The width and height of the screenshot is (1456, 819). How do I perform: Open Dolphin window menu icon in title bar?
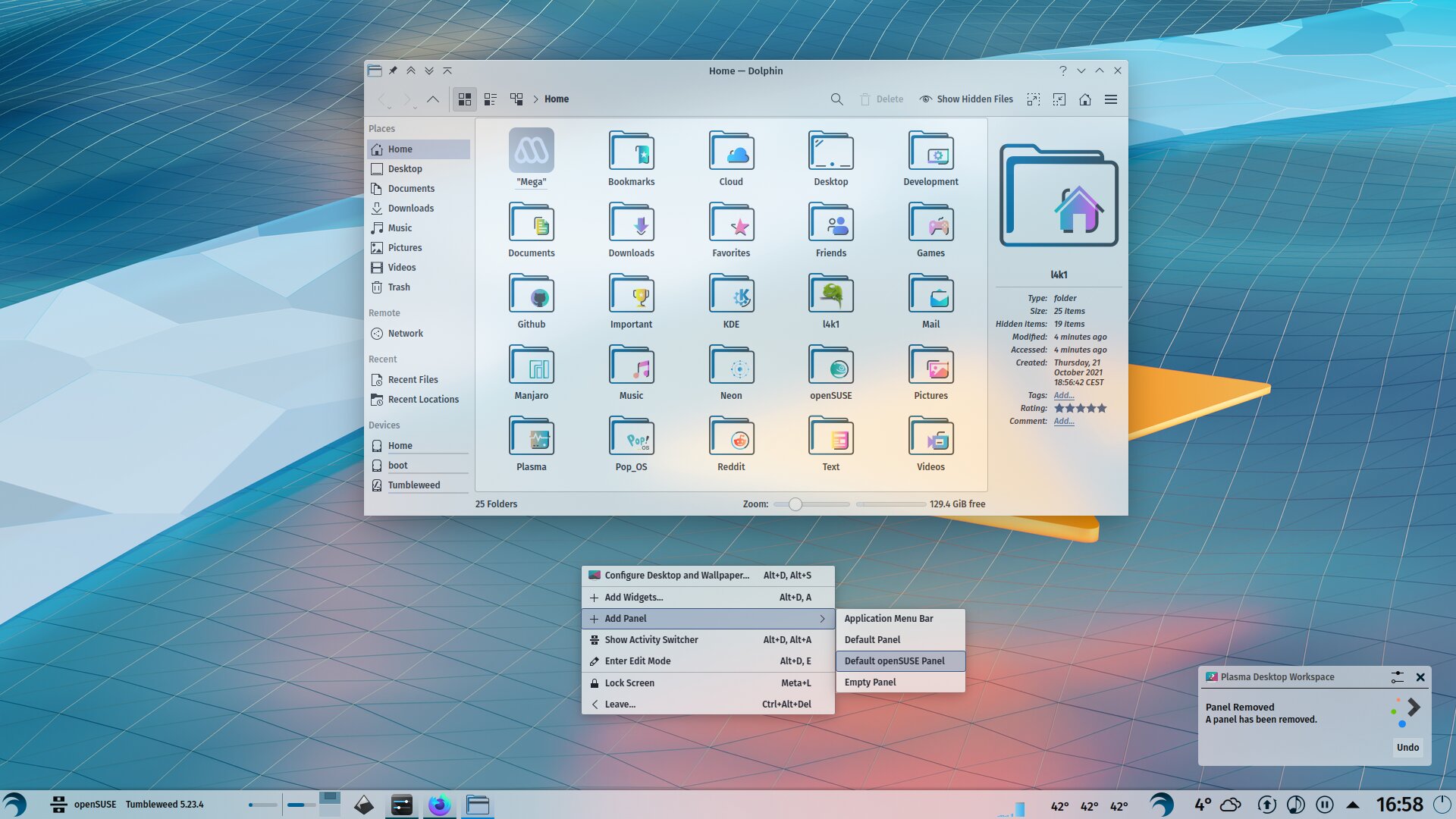375,71
